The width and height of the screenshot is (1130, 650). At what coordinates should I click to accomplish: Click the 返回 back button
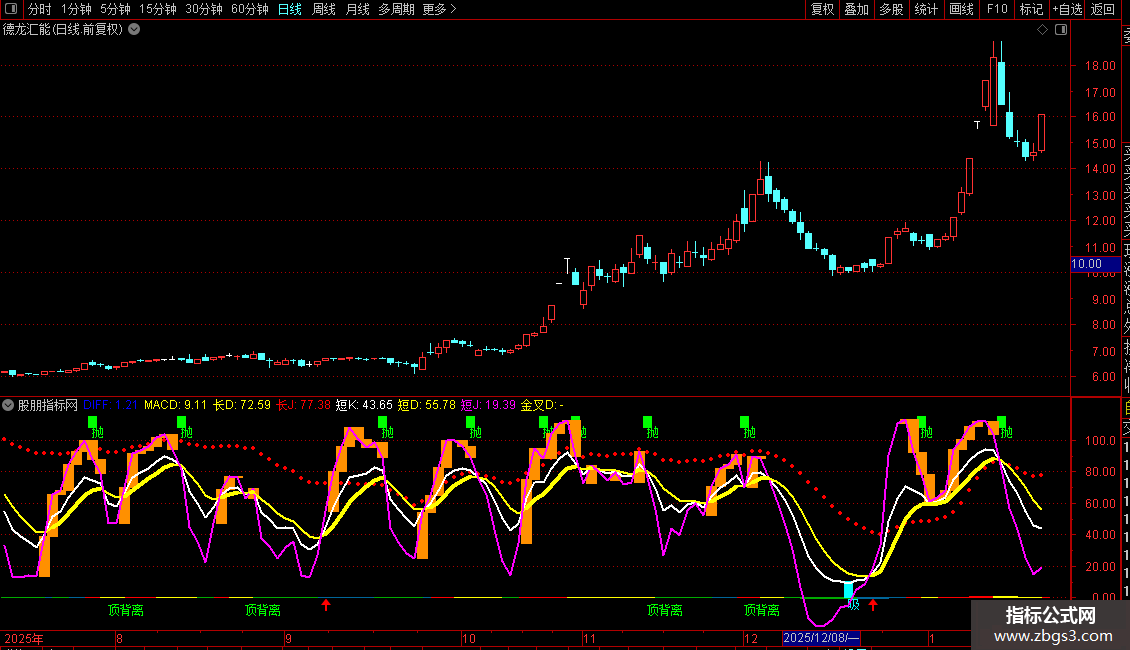1103,9
